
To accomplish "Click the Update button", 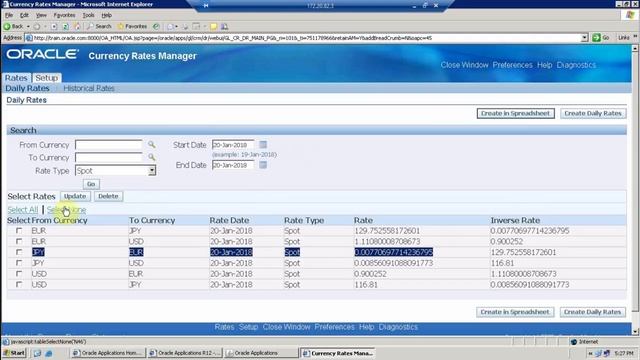I will point(75,196).
